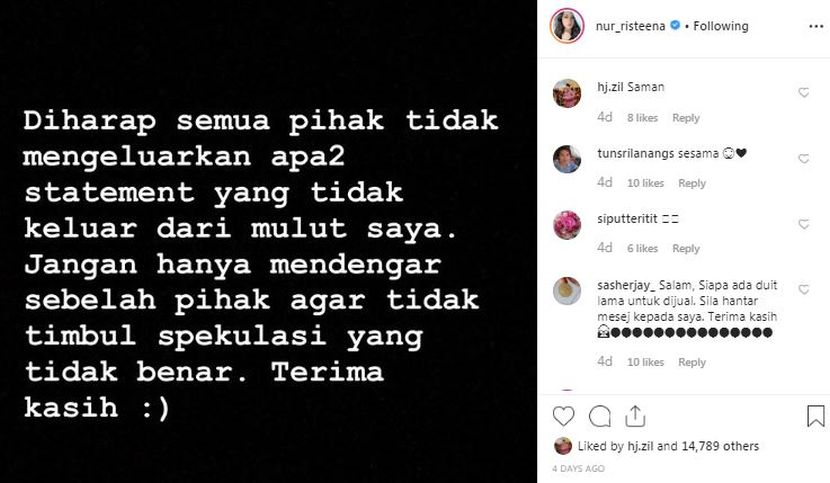
Task: Like hj.zil's Saman comment
Action: tap(804, 93)
